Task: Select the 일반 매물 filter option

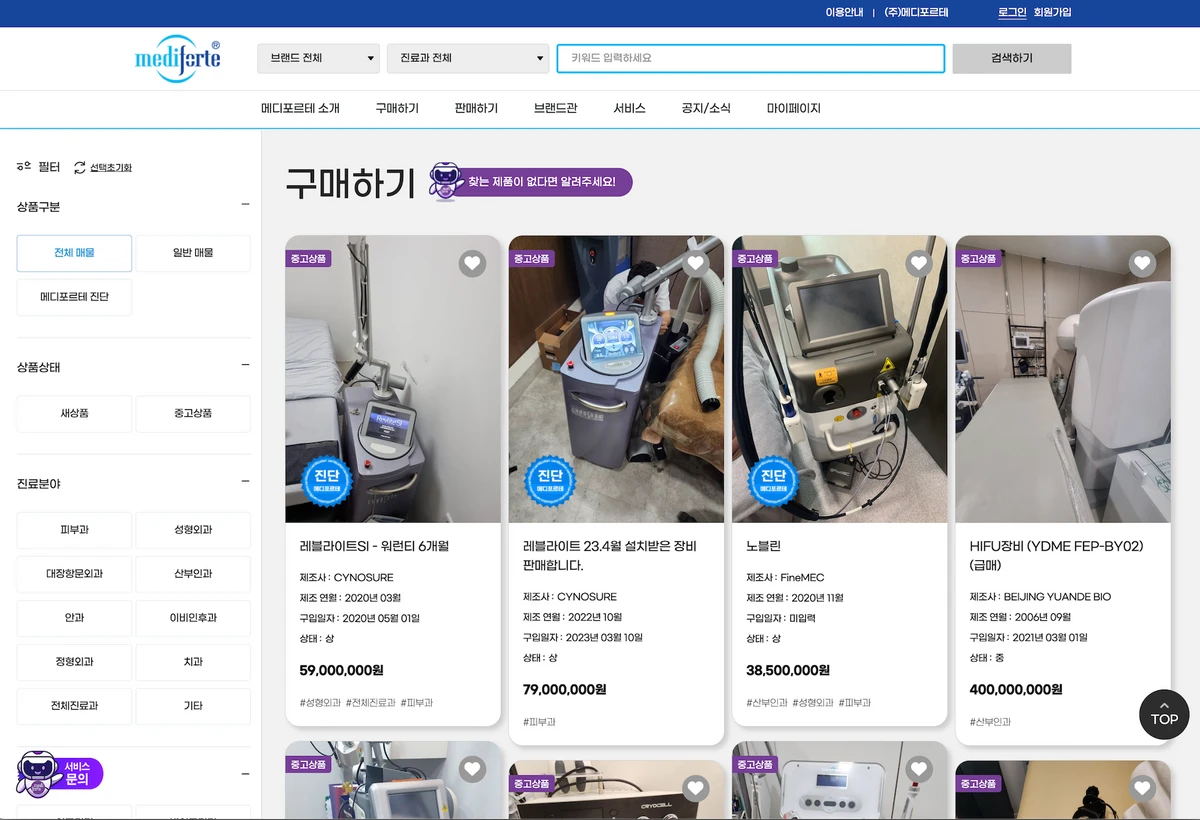Action: click(x=193, y=253)
